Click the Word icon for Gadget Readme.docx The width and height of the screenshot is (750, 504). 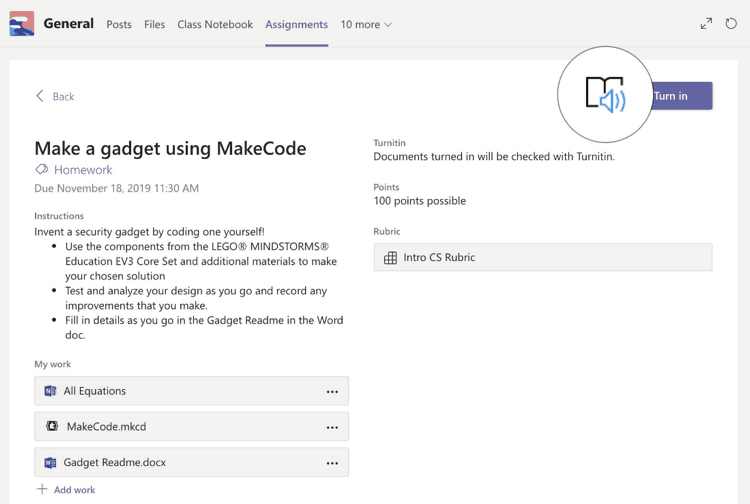pyautogui.click(x=50, y=463)
